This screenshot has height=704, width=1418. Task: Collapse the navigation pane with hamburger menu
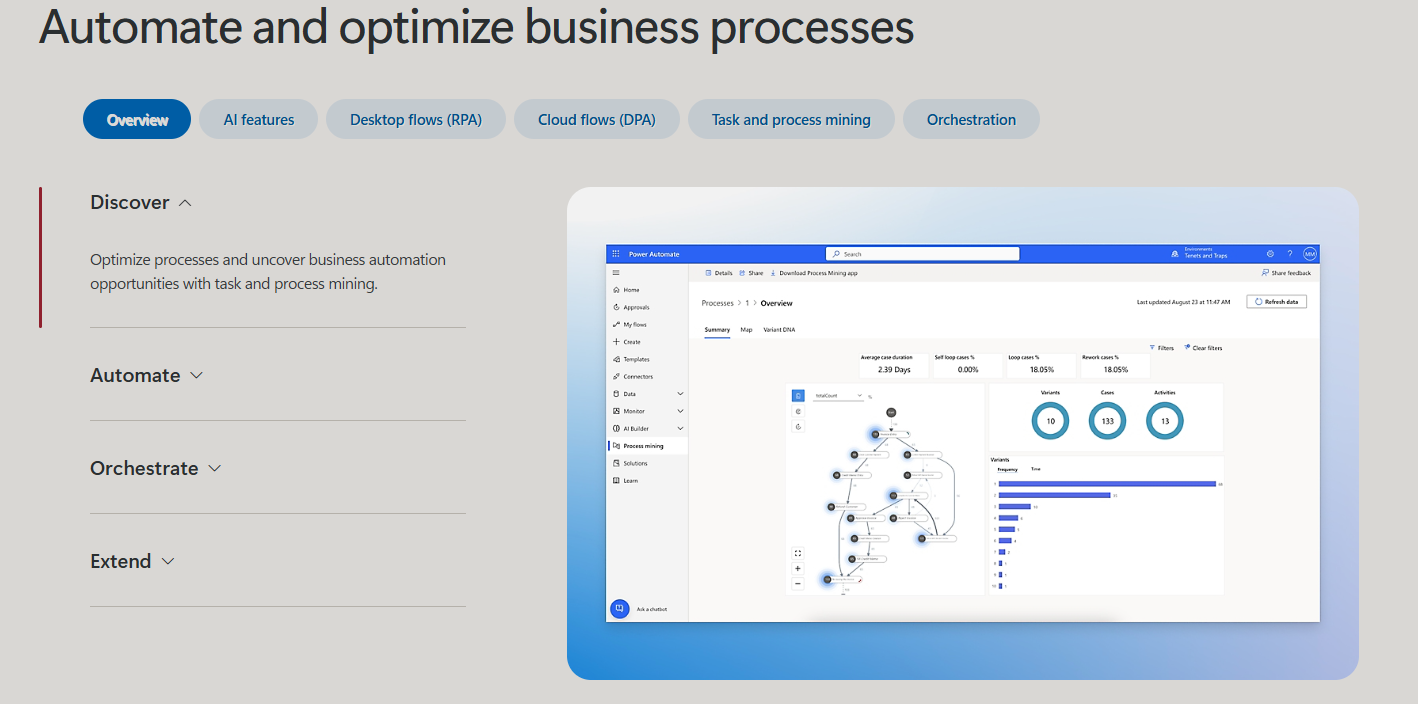click(616, 271)
